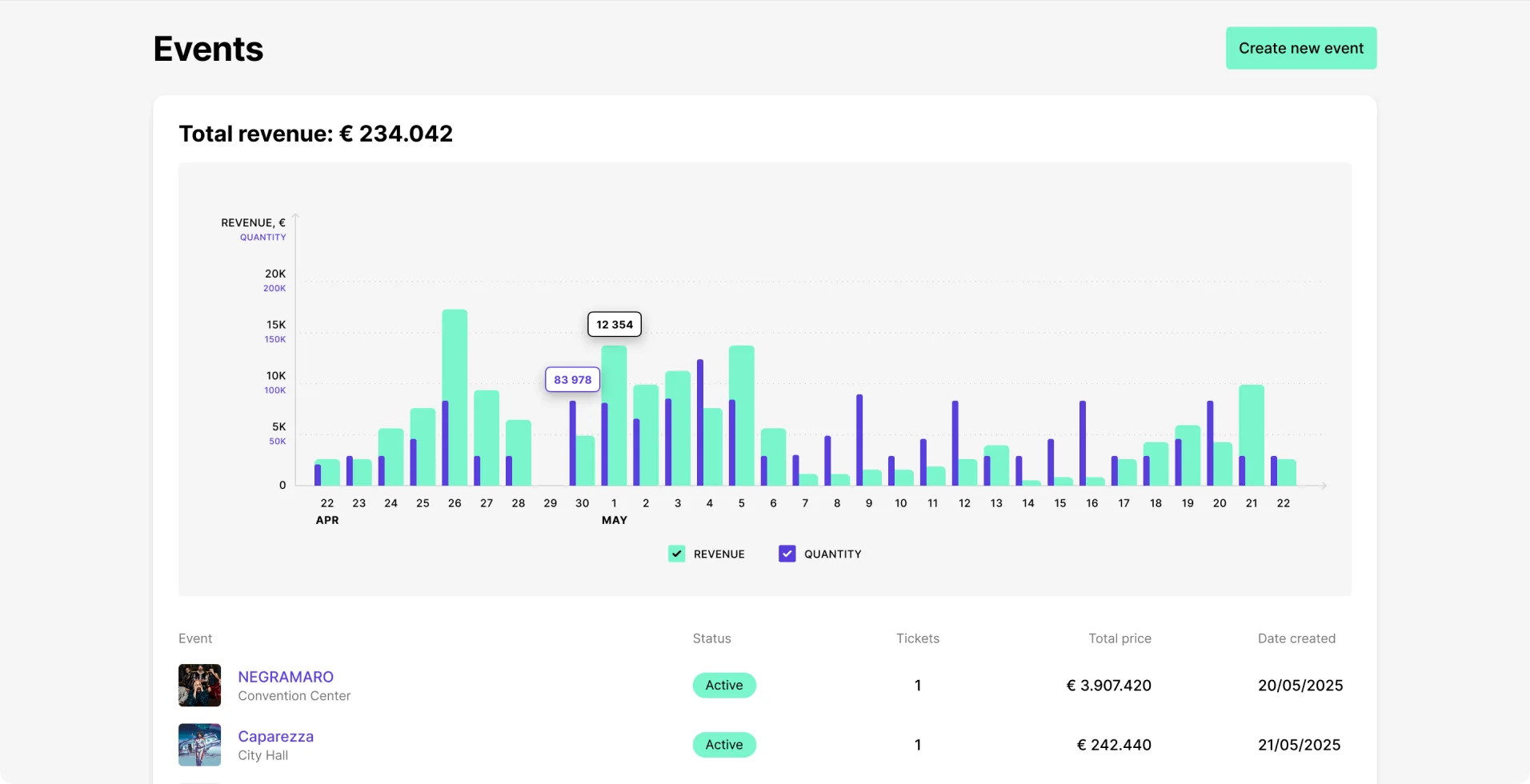
Task: Click the City Hall venue text
Action: tap(263, 755)
